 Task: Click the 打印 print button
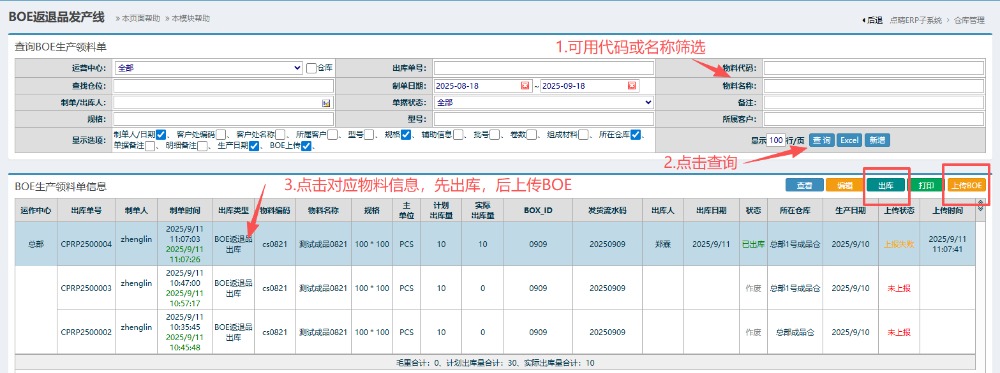pos(925,186)
